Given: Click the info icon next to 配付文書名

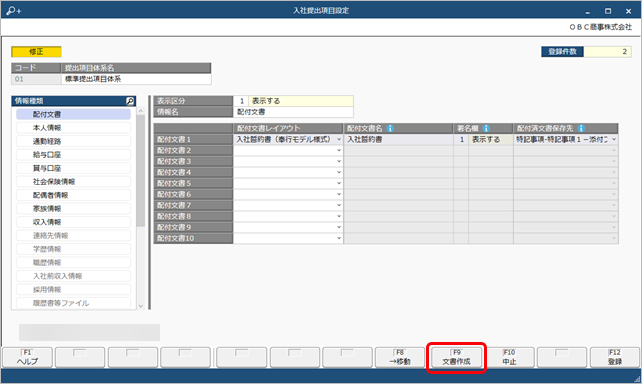Looking at the screenshot, I should point(390,128).
